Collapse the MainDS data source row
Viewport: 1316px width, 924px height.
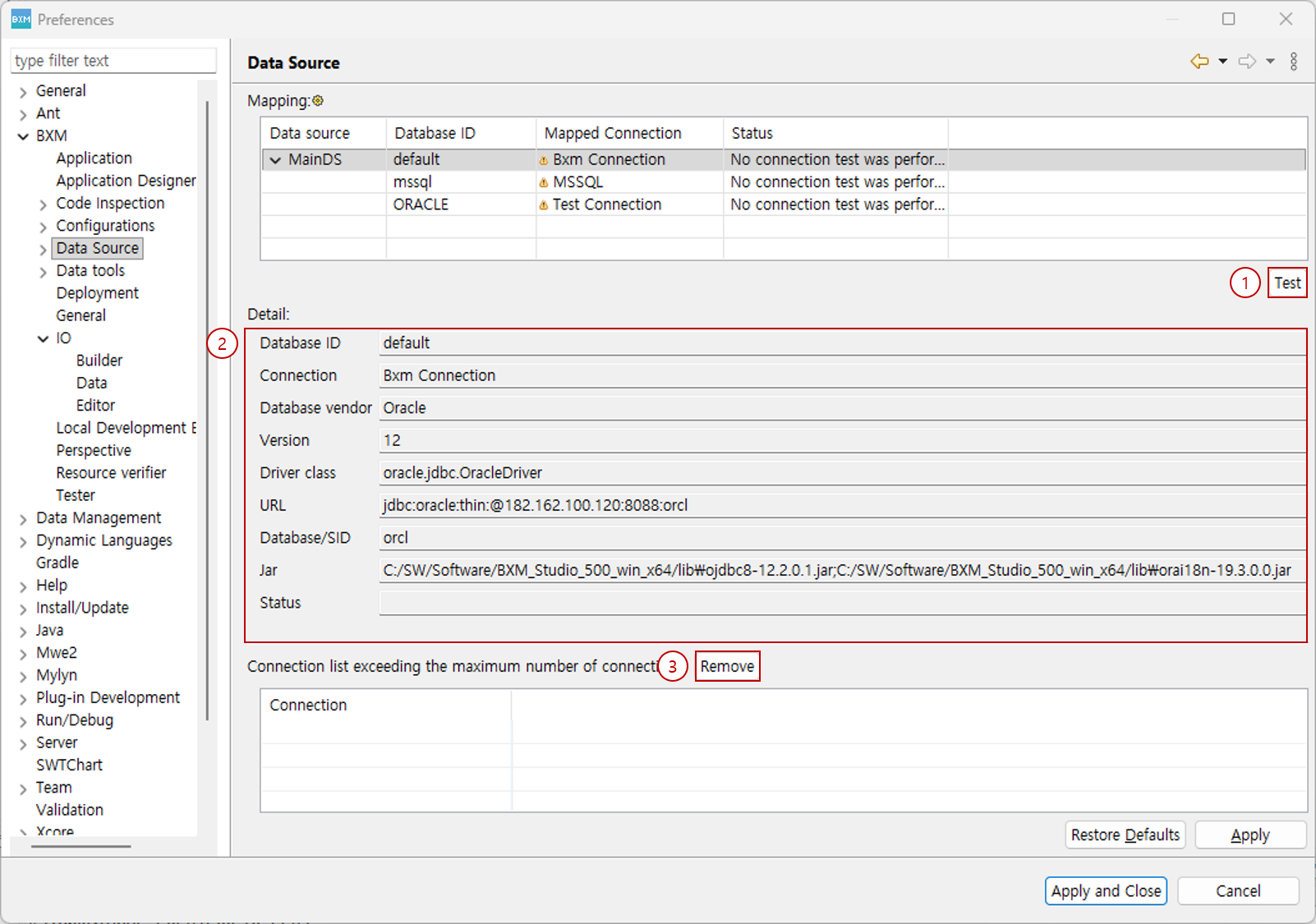click(275, 160)
